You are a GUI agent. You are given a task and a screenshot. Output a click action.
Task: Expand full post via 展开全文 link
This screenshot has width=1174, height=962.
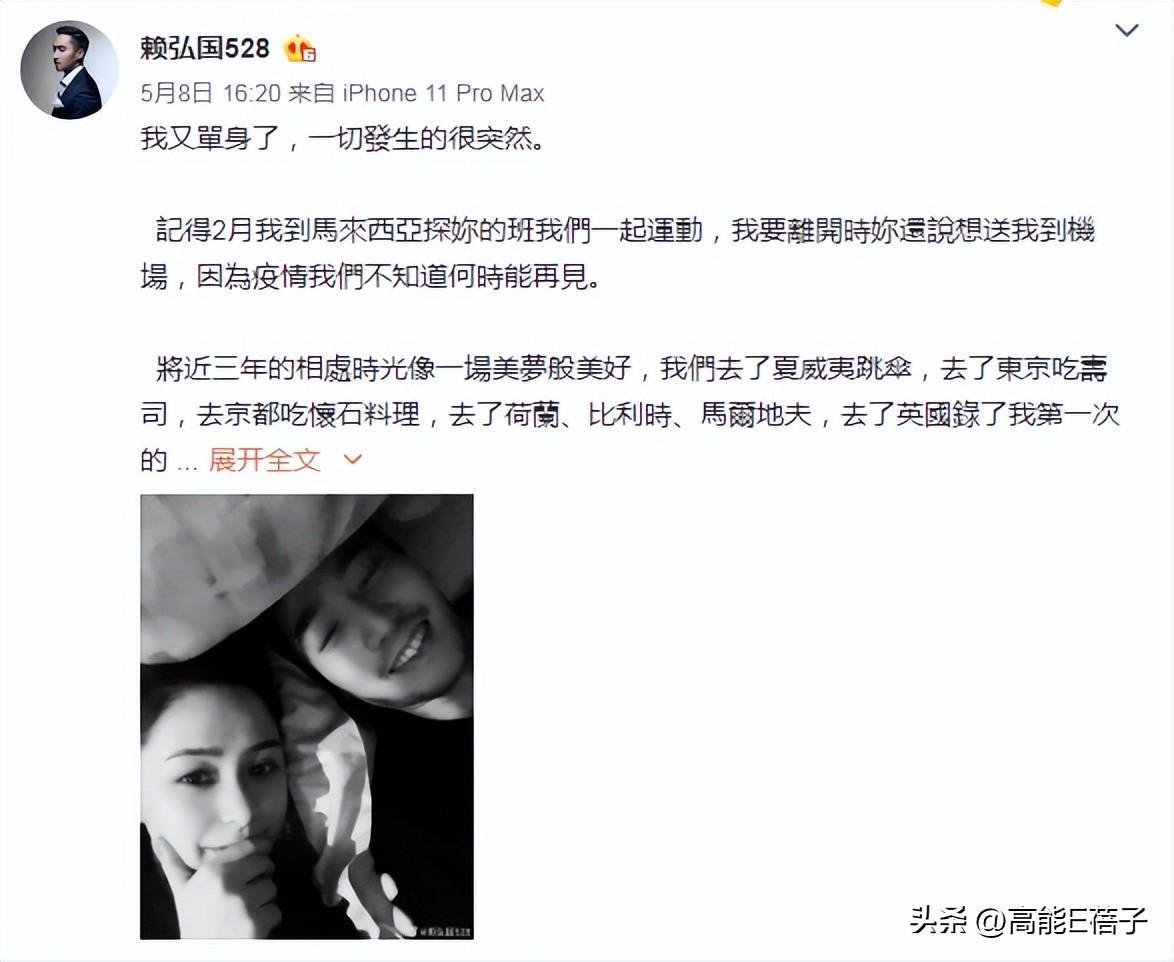click(264, 460)
